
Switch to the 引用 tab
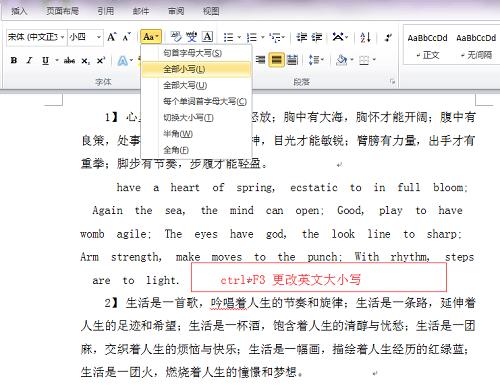(x=106, y=11)
